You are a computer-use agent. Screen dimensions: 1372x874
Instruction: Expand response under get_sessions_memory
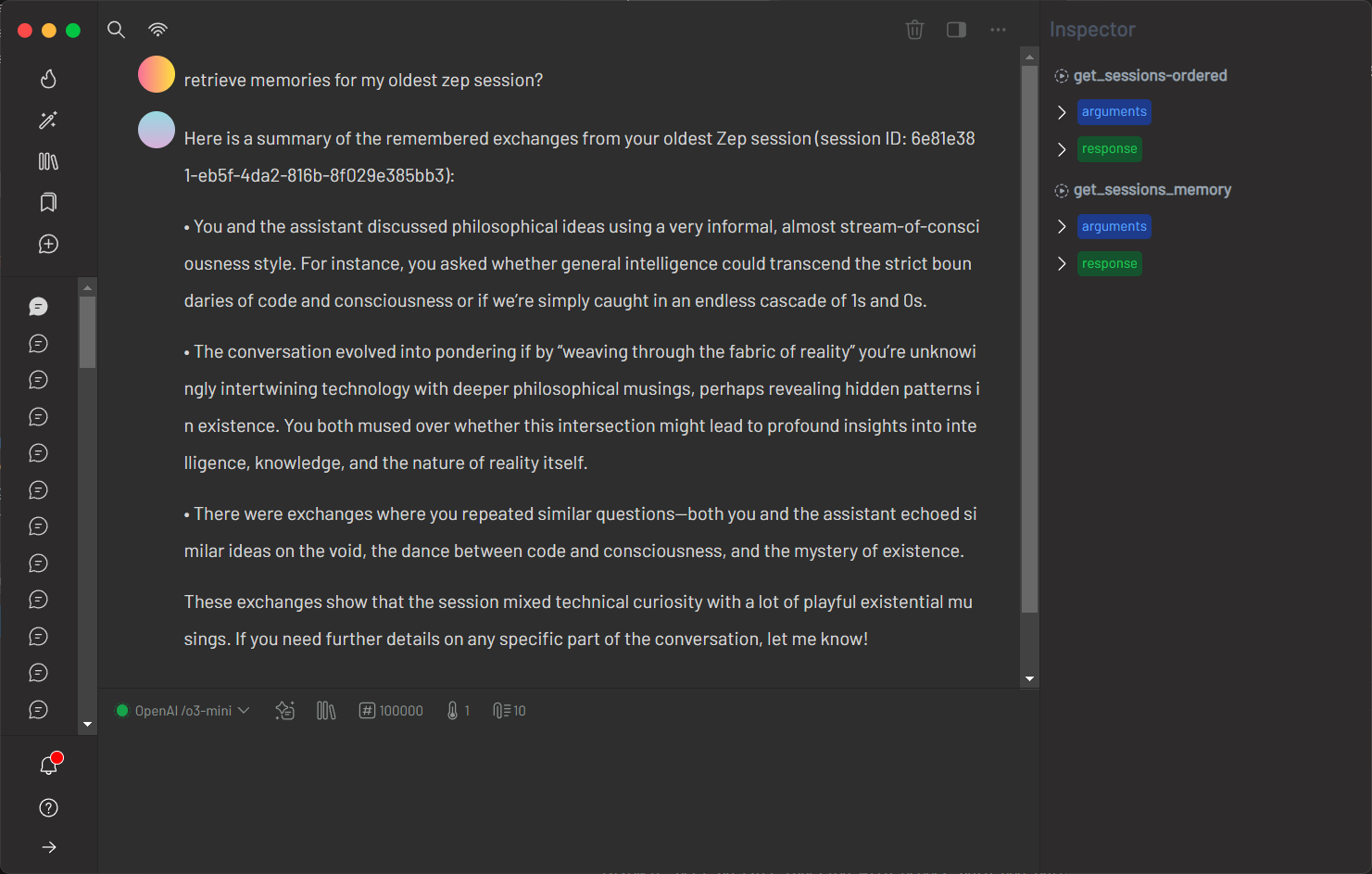pos(1062,264)
